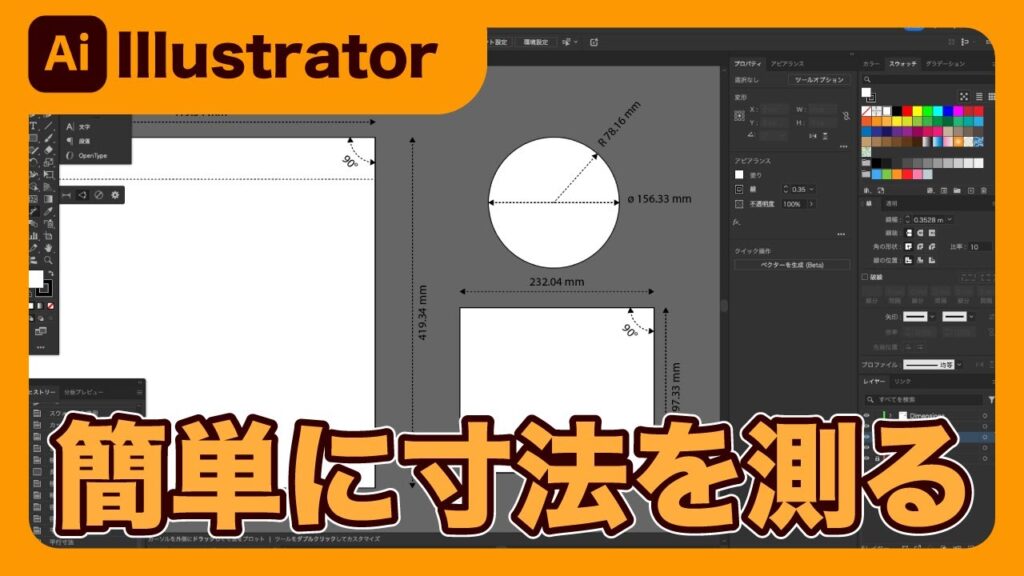The width and height of the screenshot is (1024, 576).
Task: Choose the angle dimension tool in flyout
Action: click(x=82, y=195)
